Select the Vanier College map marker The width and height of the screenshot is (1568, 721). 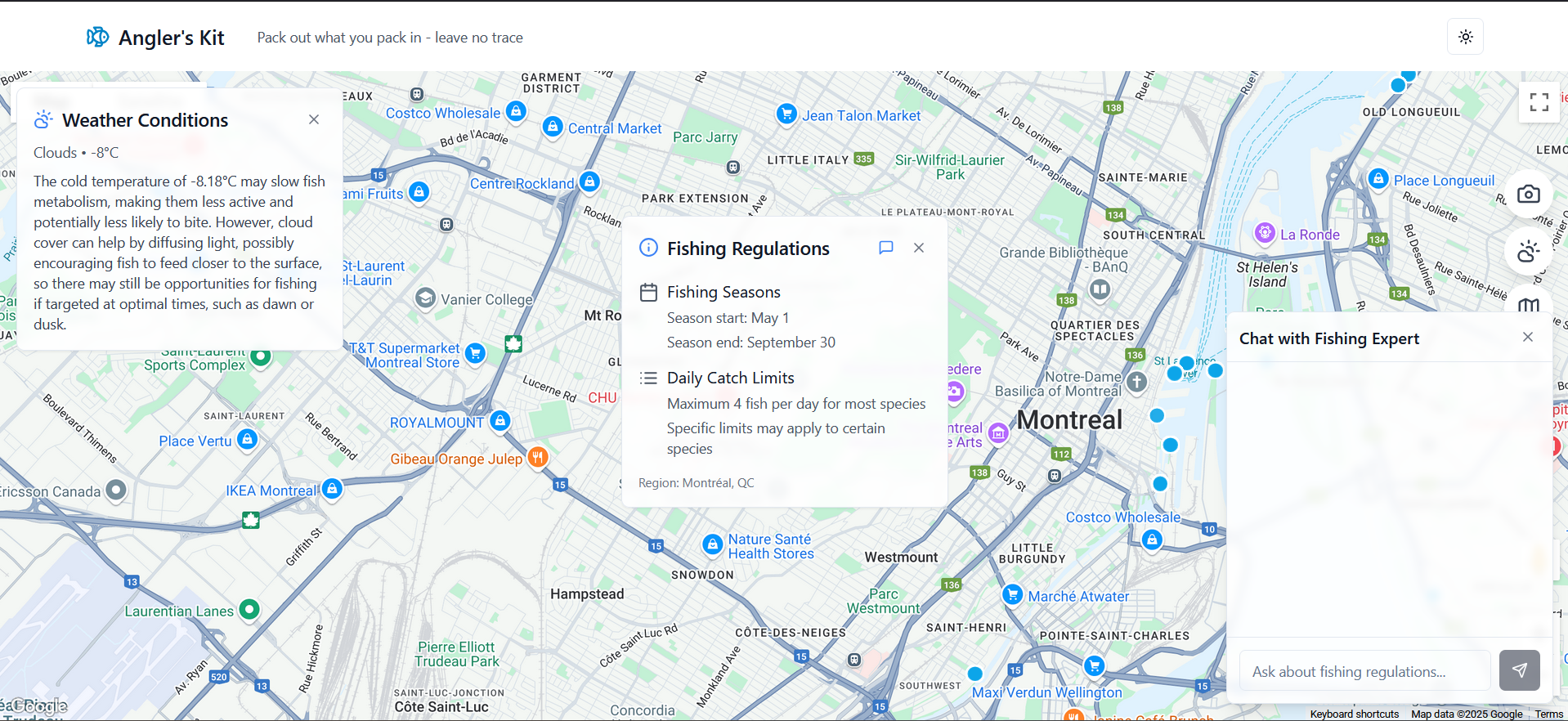pos(425,298)
